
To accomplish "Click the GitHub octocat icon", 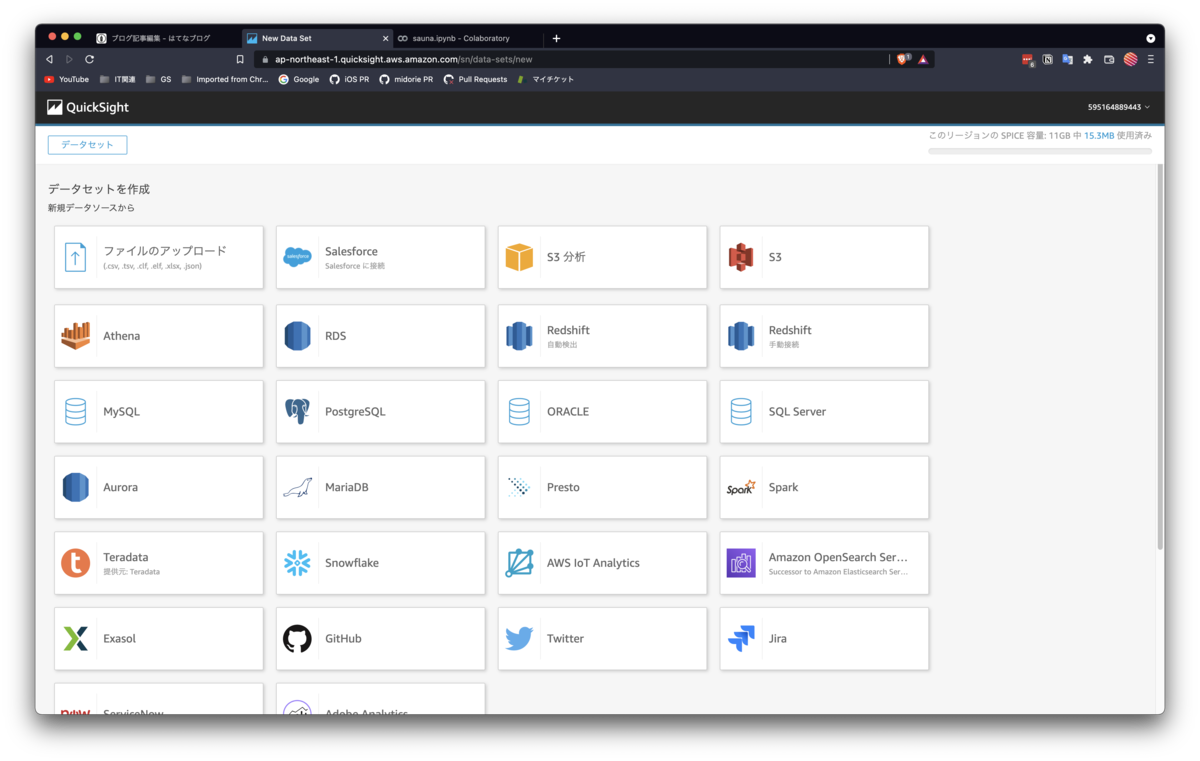I will coord(298,638).
